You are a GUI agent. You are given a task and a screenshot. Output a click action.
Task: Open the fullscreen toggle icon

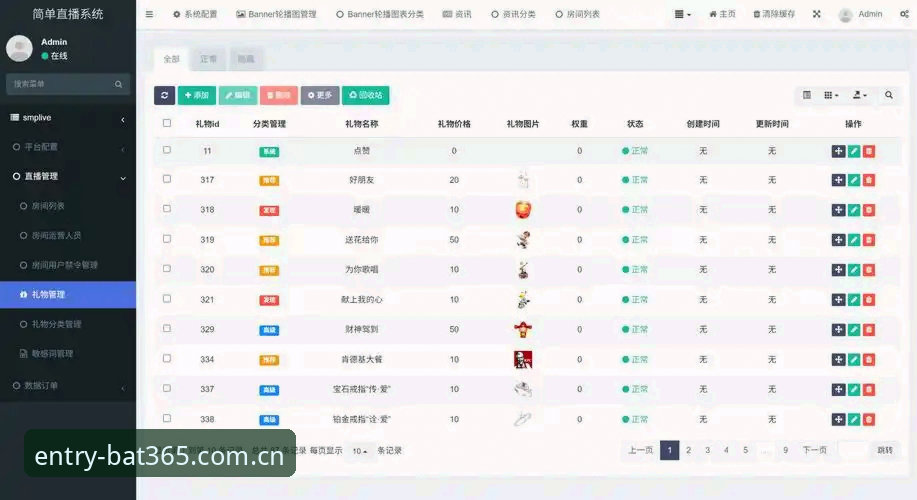click(816, 14)
